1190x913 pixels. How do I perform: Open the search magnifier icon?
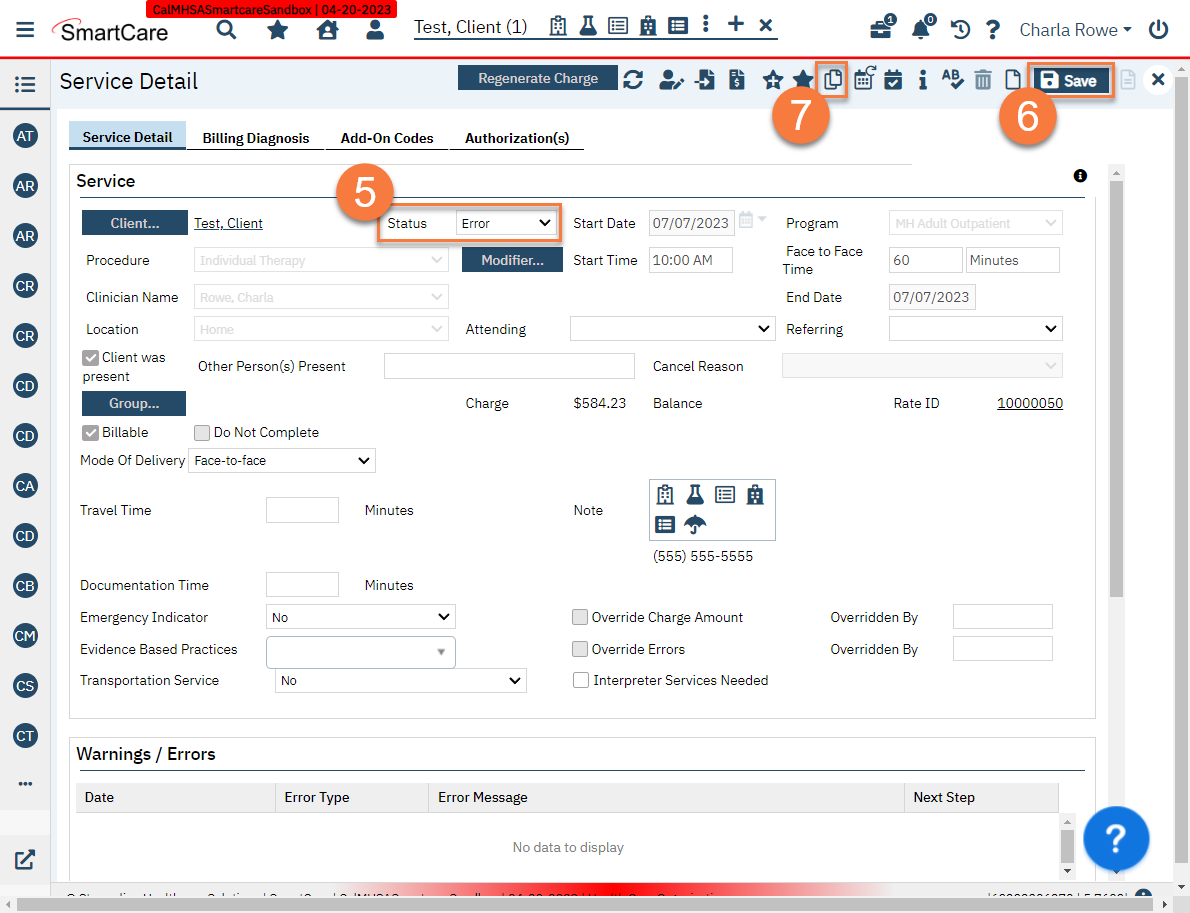pos(226,30)
